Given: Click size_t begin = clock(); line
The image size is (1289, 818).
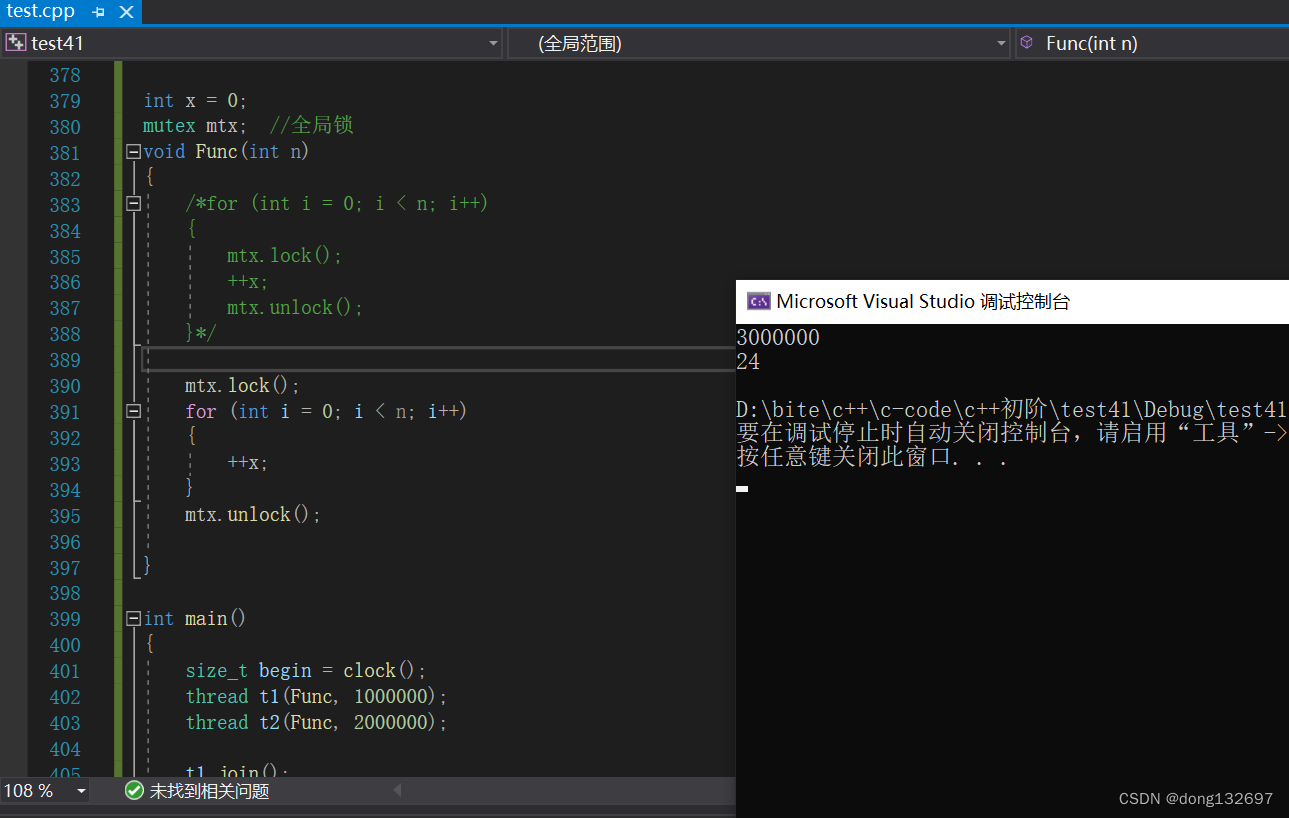Looking at the screenshot, I should (306, 671).
